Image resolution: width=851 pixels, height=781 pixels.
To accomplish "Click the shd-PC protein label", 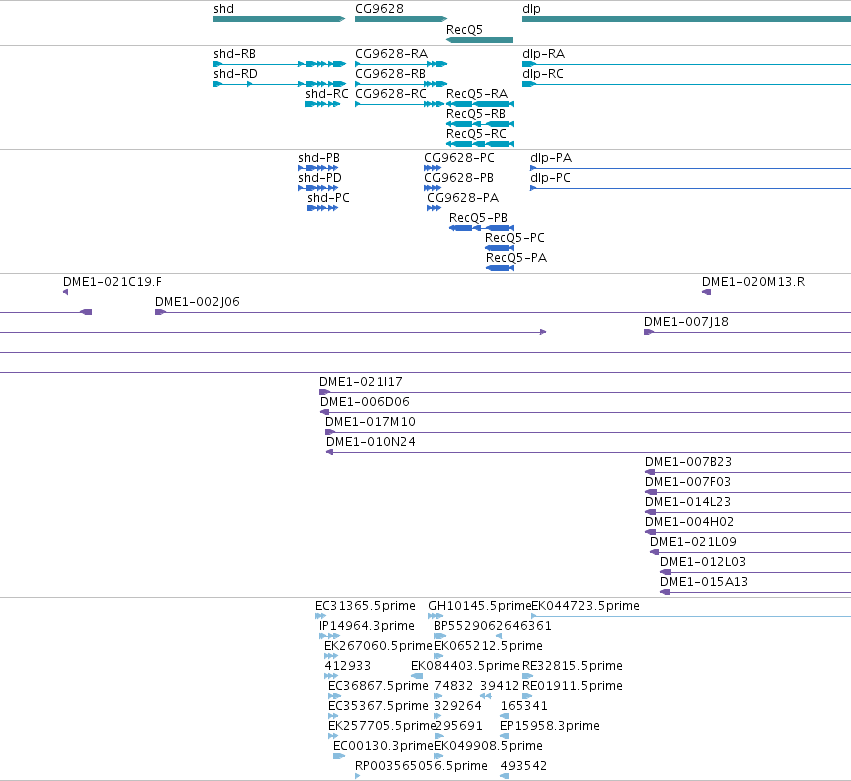I will click(328, 198).
